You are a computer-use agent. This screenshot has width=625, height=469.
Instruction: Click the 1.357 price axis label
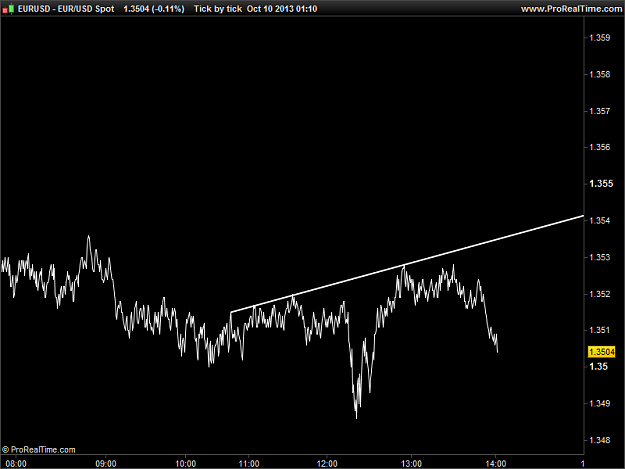pos(599,111)
